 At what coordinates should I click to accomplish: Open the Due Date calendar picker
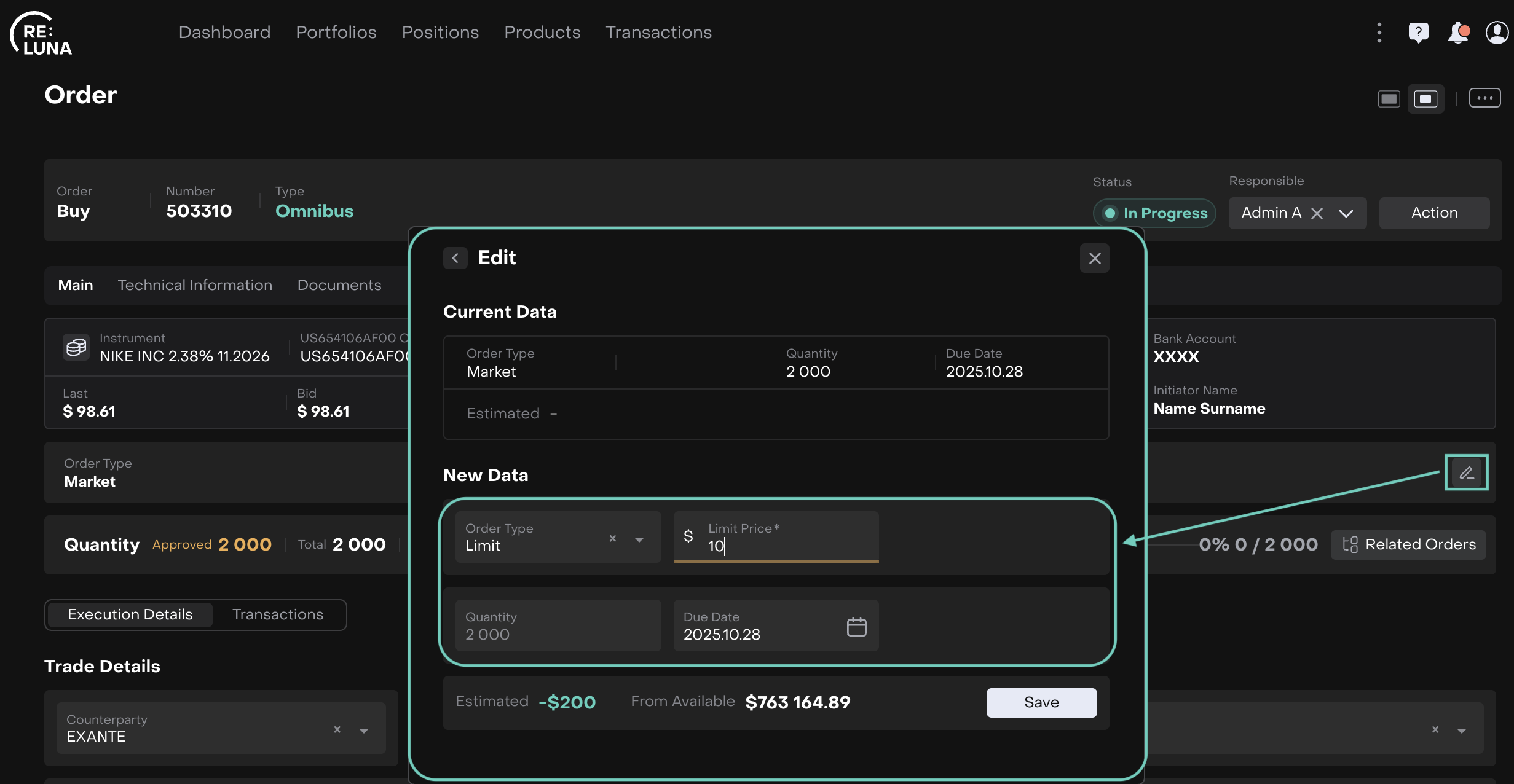(856, 626)
